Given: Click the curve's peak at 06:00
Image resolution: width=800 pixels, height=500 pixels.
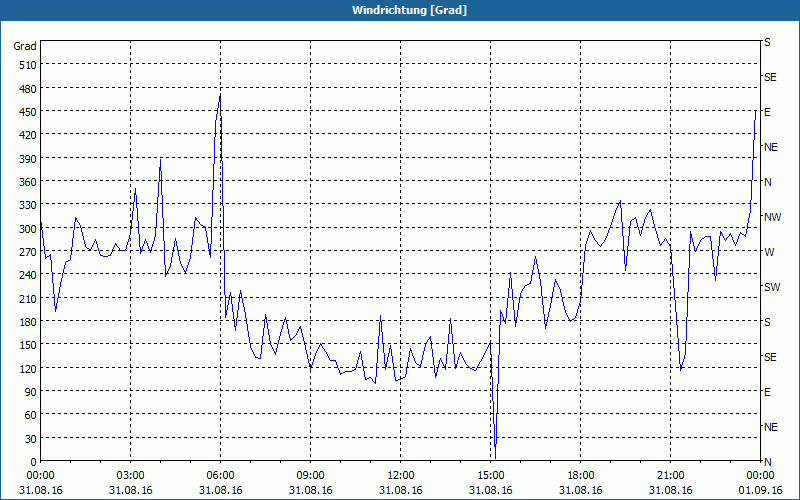Looking at the screenshot, I should tap(220, 95).
